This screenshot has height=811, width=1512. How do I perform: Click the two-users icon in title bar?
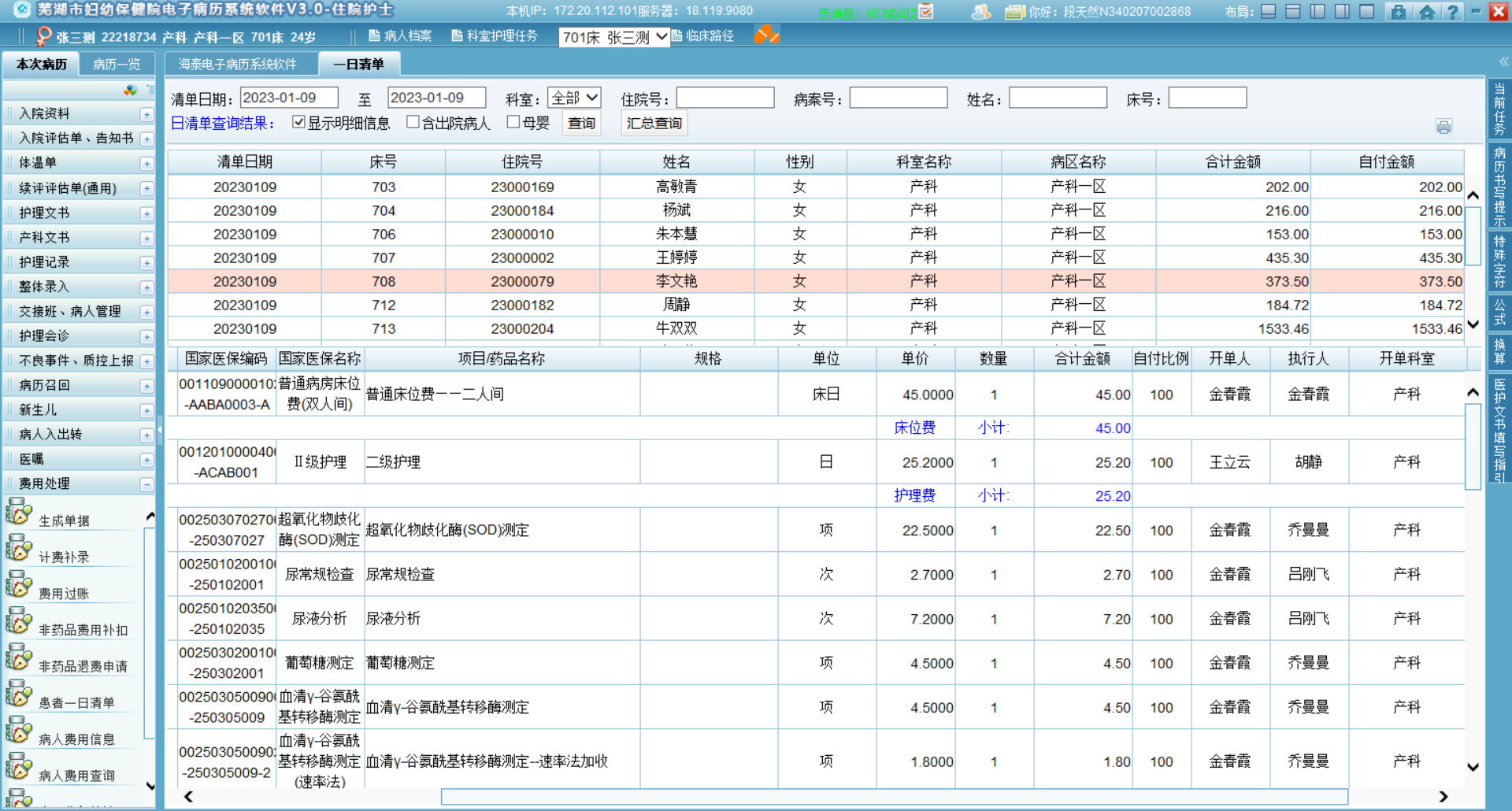[981, 11]
